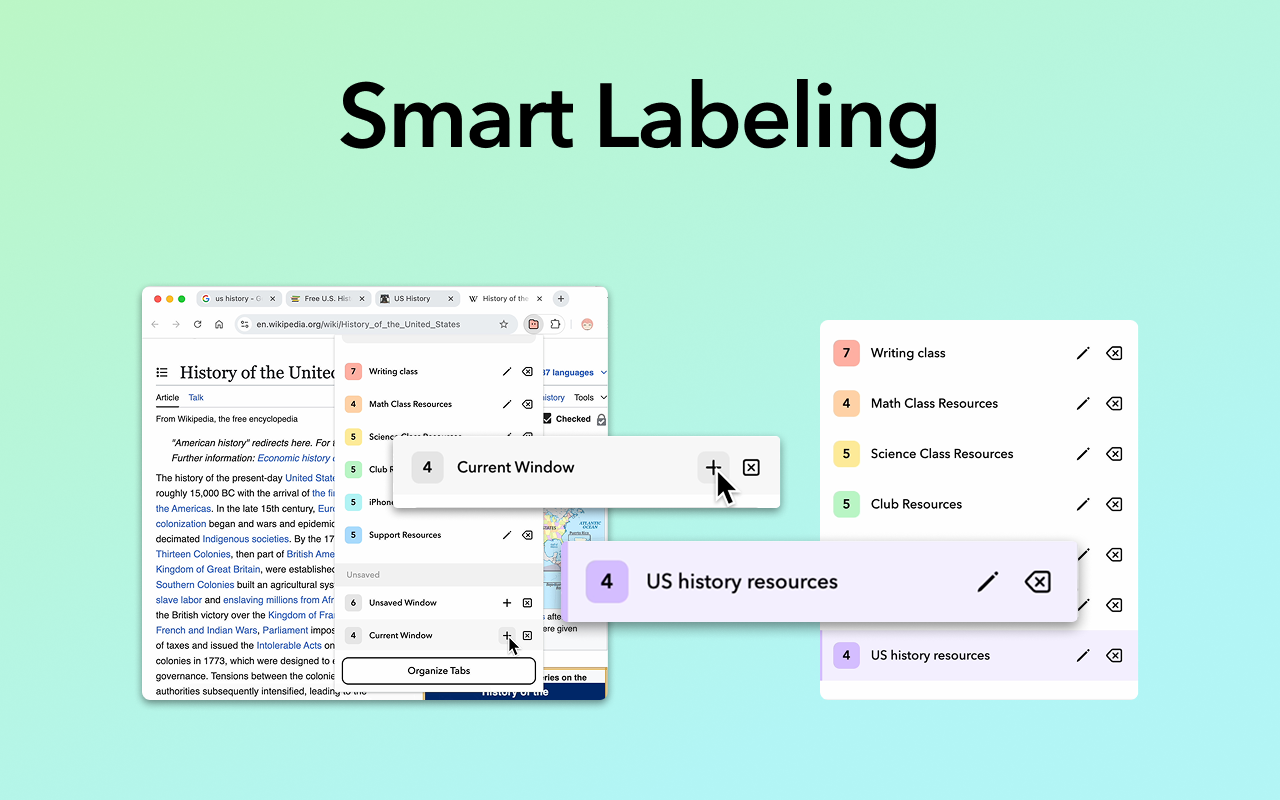The height and width of the screenshot is (800, 1280).
Task: Follow the Indigenous societies link
Action: (x=245, y=539)
